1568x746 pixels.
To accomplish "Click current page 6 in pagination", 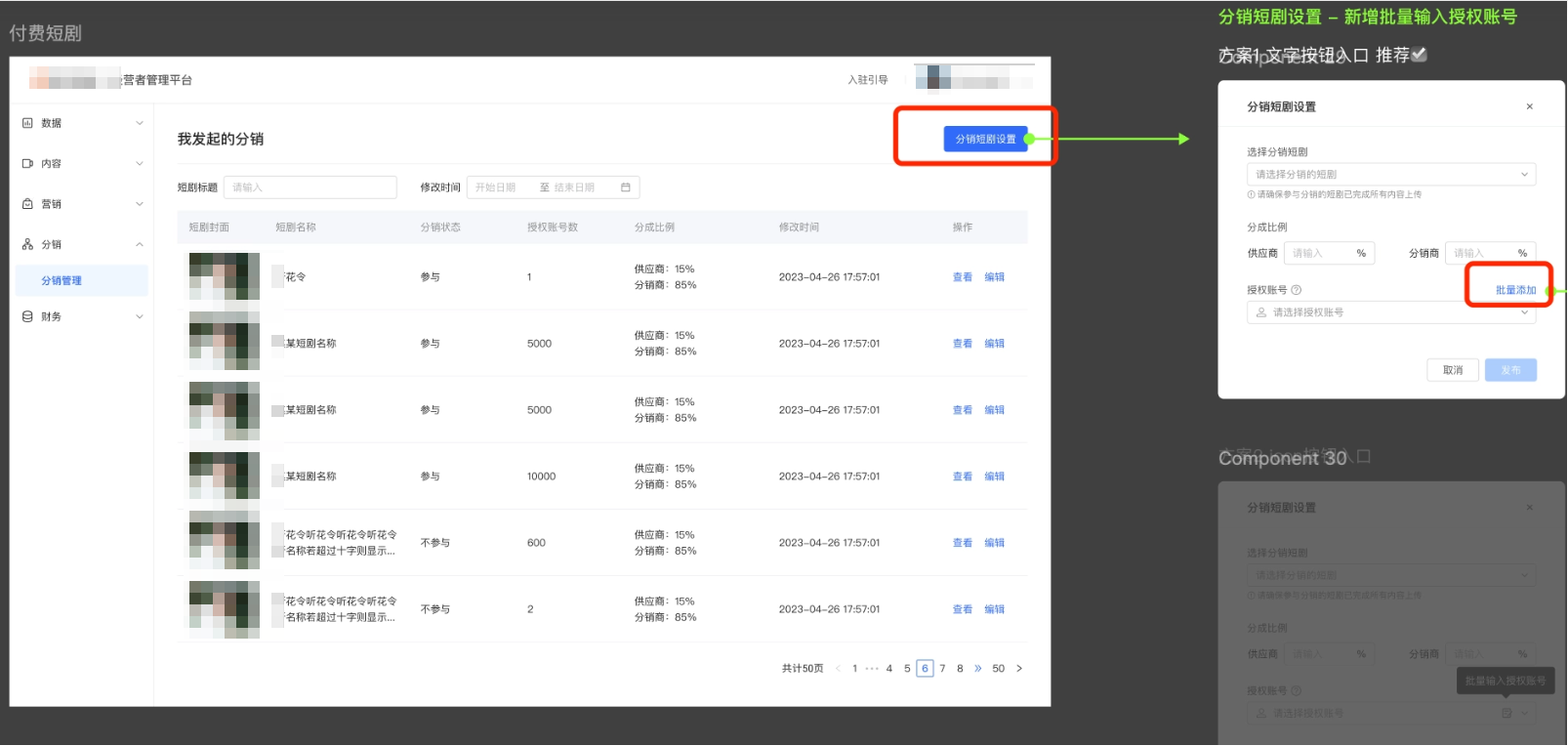I will coord(925,669).
